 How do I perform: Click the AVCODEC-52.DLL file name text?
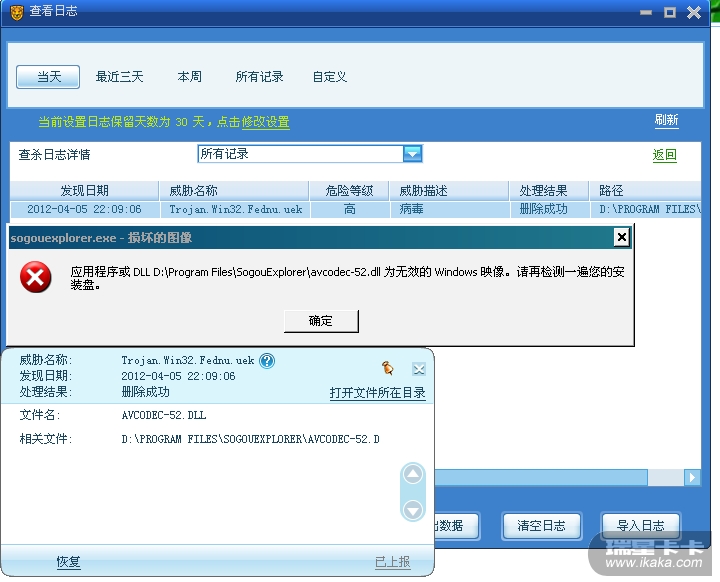tap(164, 415)
